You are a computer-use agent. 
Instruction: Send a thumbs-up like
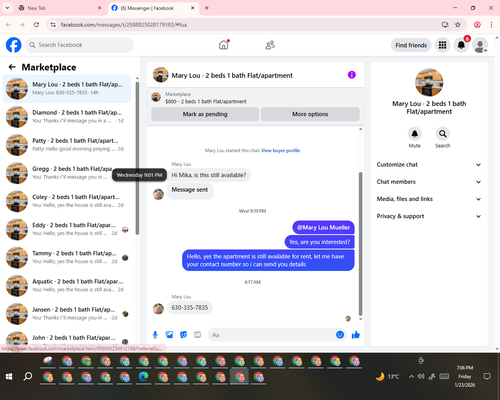click(x=356, y=335)
